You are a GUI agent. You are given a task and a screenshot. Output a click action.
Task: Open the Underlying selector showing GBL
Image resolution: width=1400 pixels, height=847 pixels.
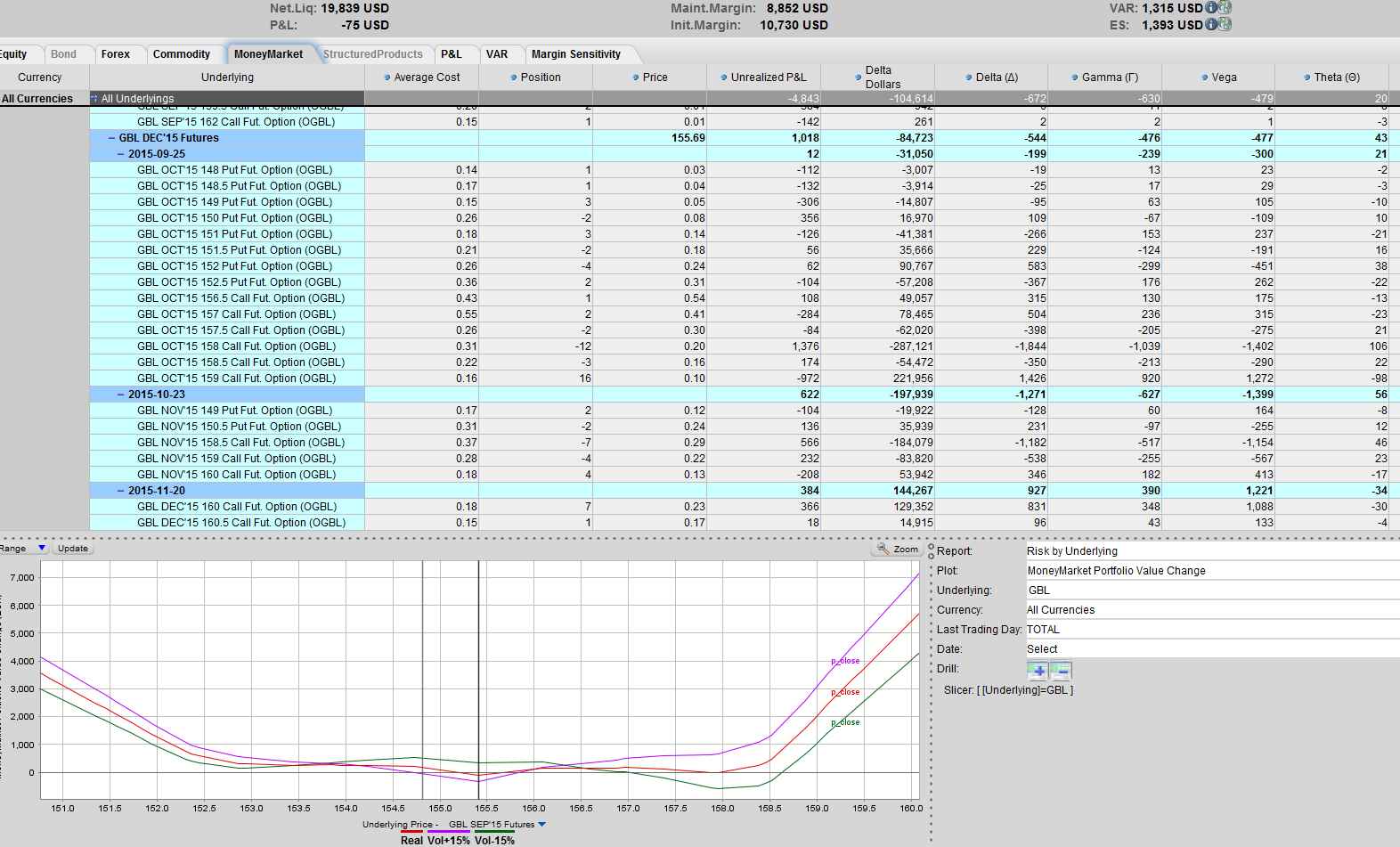click(1212, 590)
